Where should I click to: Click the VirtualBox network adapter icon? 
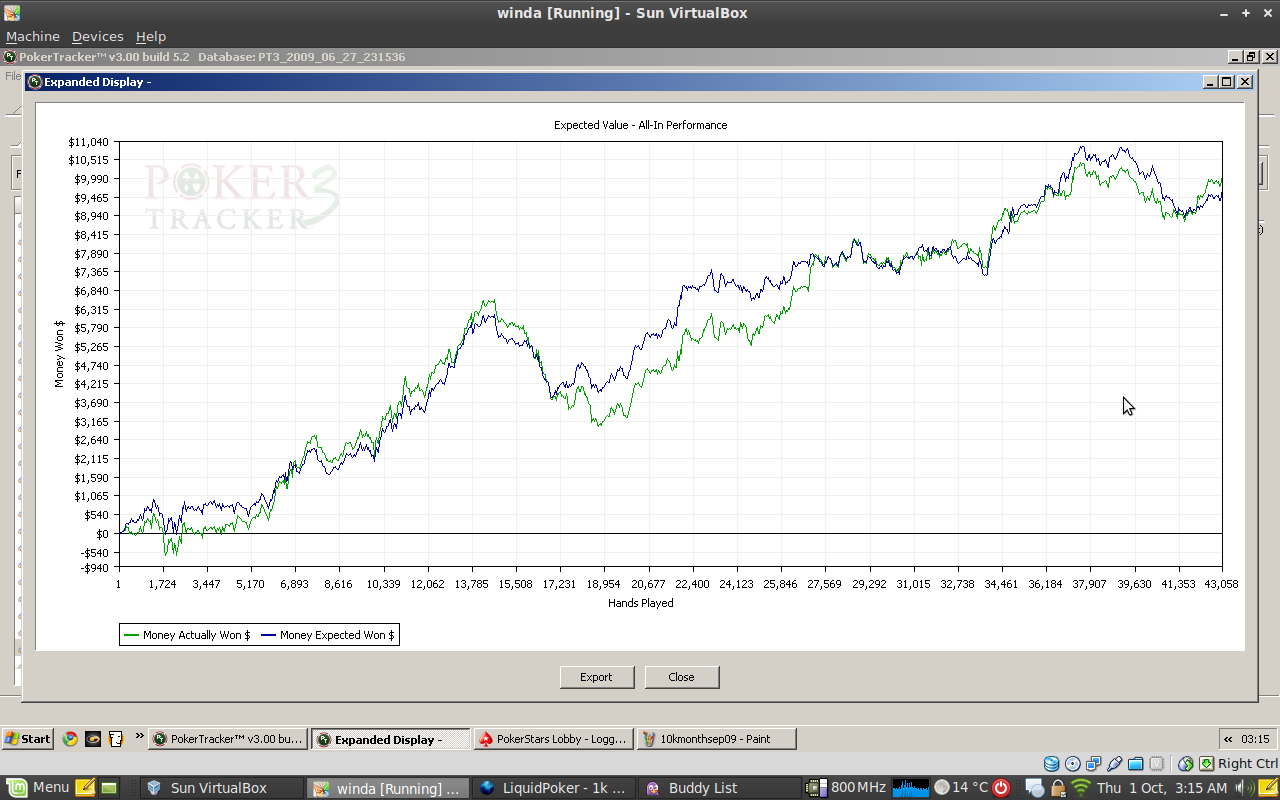[1094, 763]
